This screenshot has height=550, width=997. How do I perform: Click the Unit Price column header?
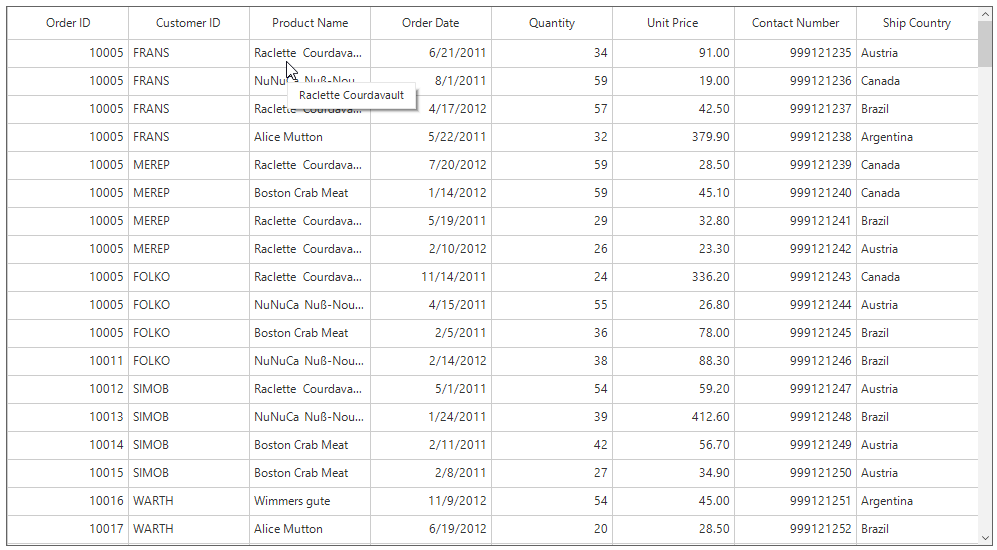[673, 23]
